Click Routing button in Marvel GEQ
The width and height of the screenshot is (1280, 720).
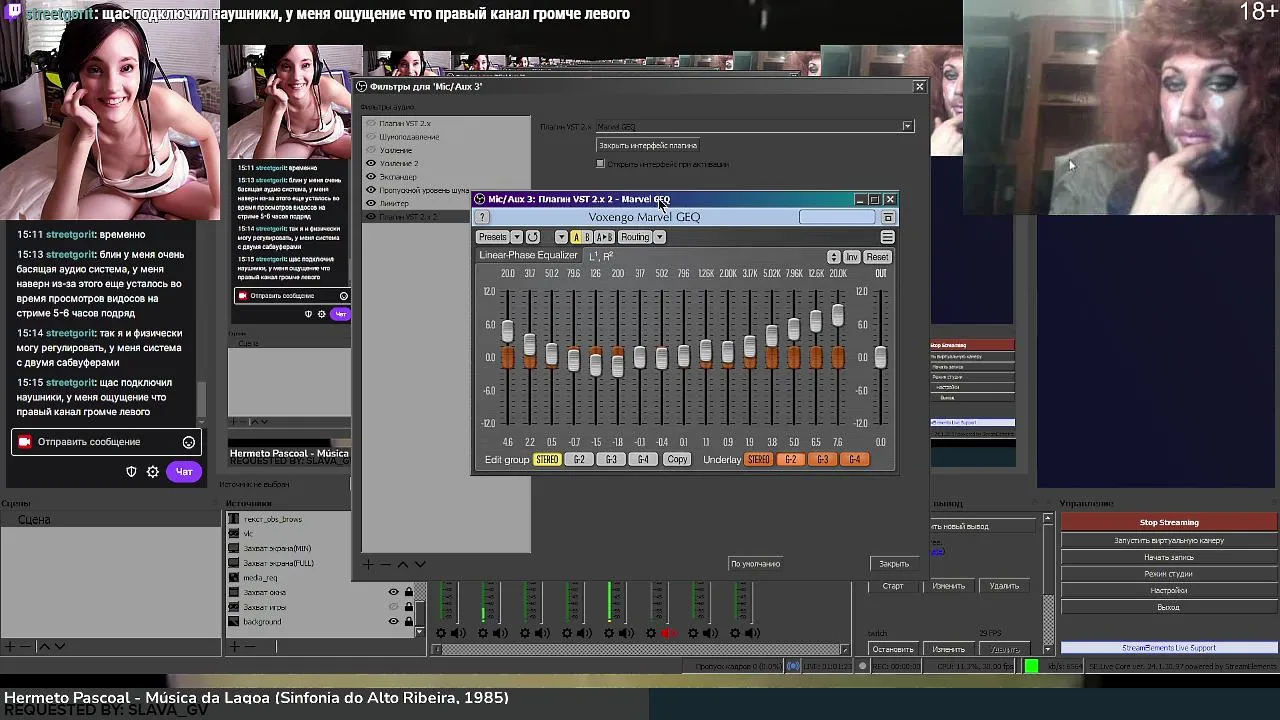coord(635,237)
